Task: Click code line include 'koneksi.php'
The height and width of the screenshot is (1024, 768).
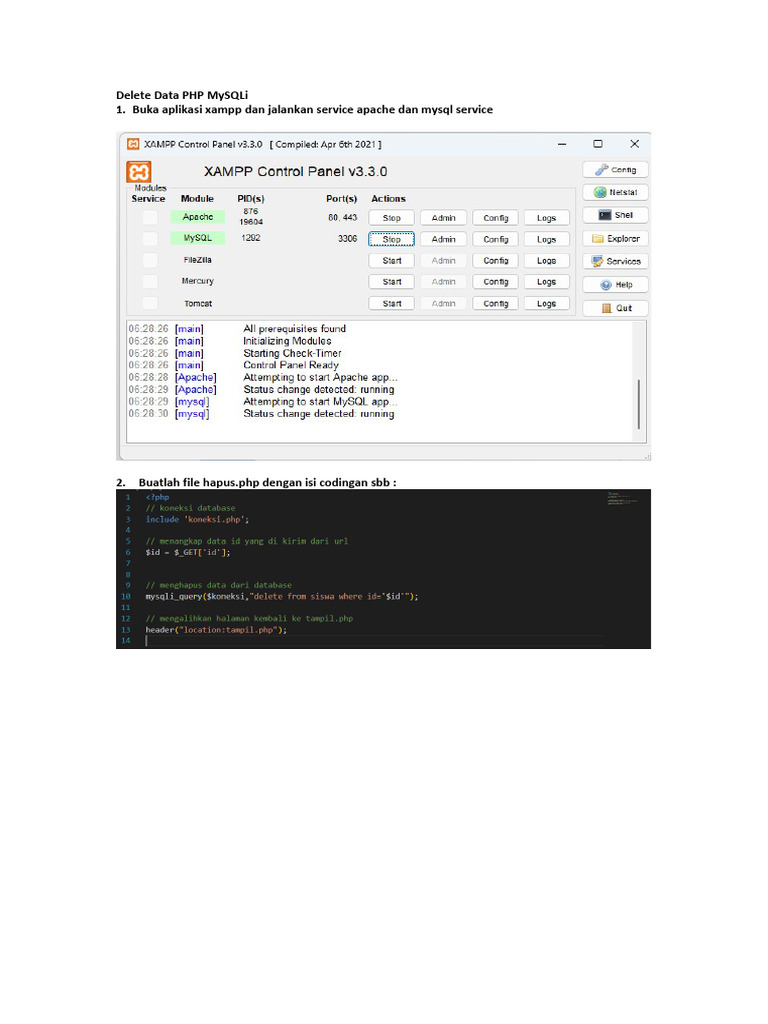Action: pos(197,520)
